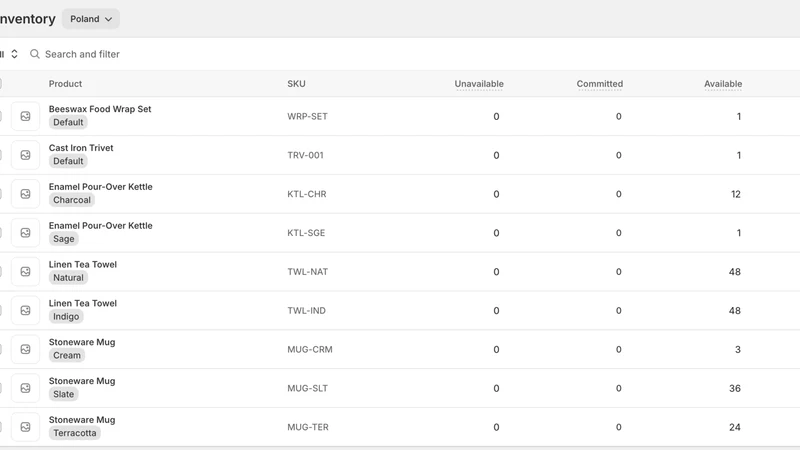
Task: Click SKU KTL-CHR
Action: coord(307,194)
